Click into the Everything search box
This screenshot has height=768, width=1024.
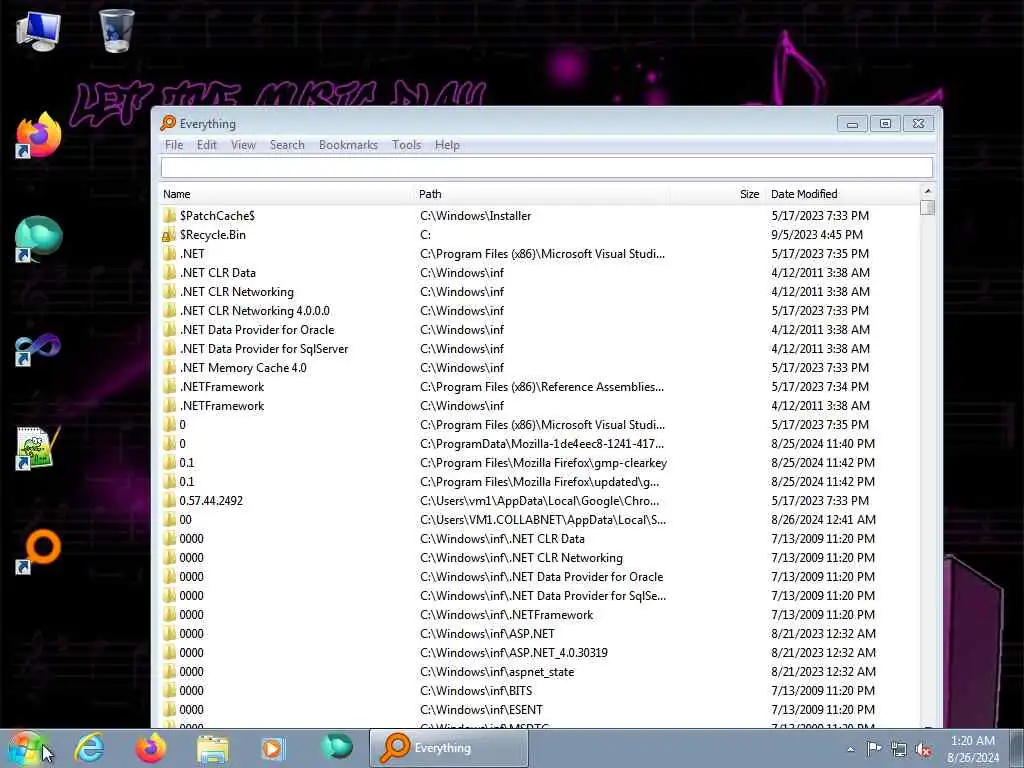[547, 168]
